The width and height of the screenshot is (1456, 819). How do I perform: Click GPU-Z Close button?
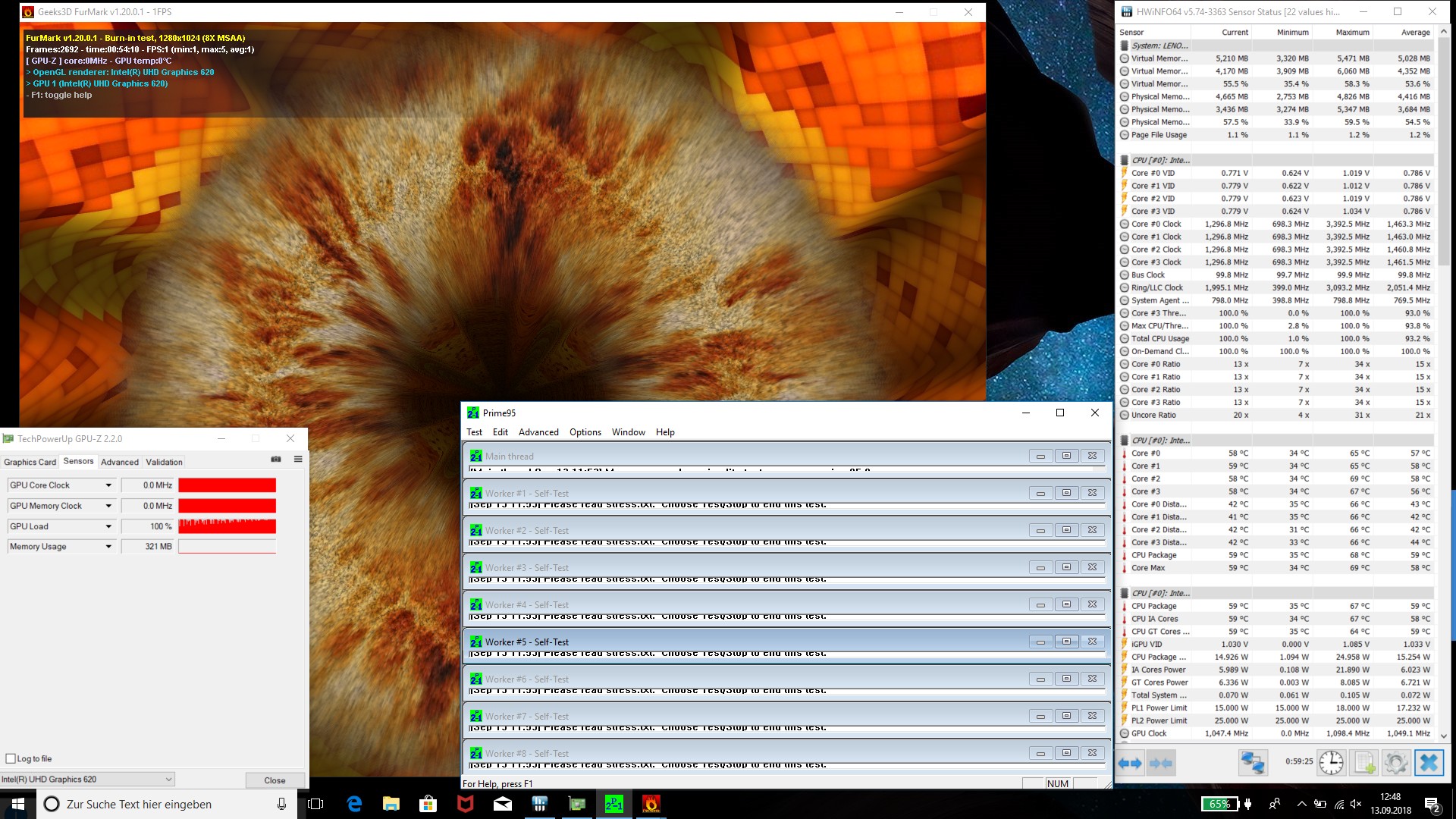click(x=275, y=780)
